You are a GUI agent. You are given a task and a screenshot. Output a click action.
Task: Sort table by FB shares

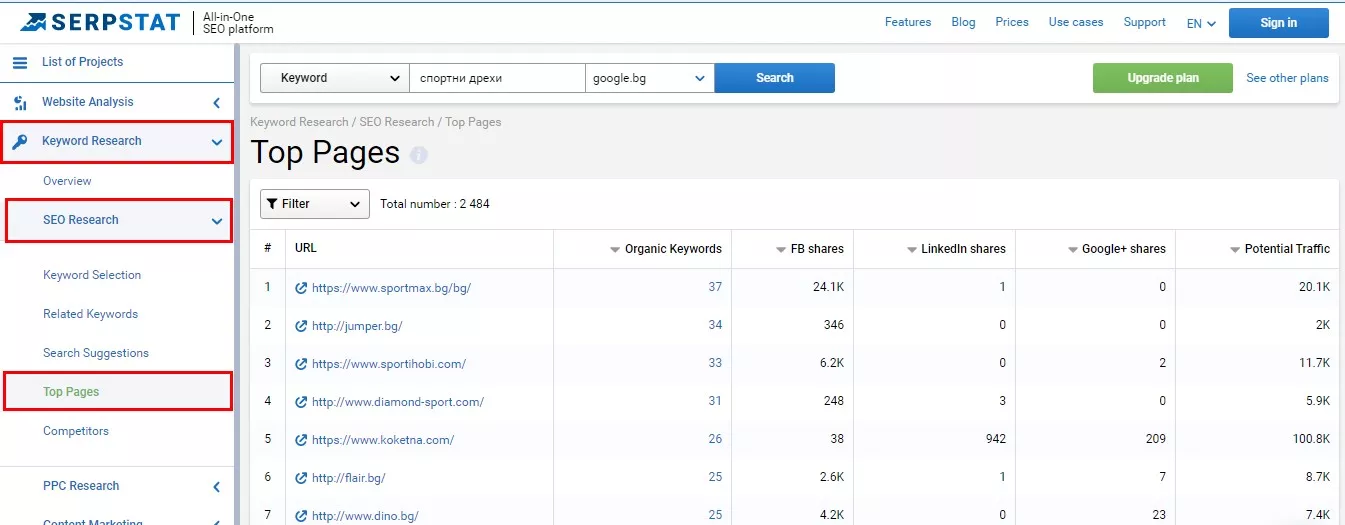coord(809,249)
